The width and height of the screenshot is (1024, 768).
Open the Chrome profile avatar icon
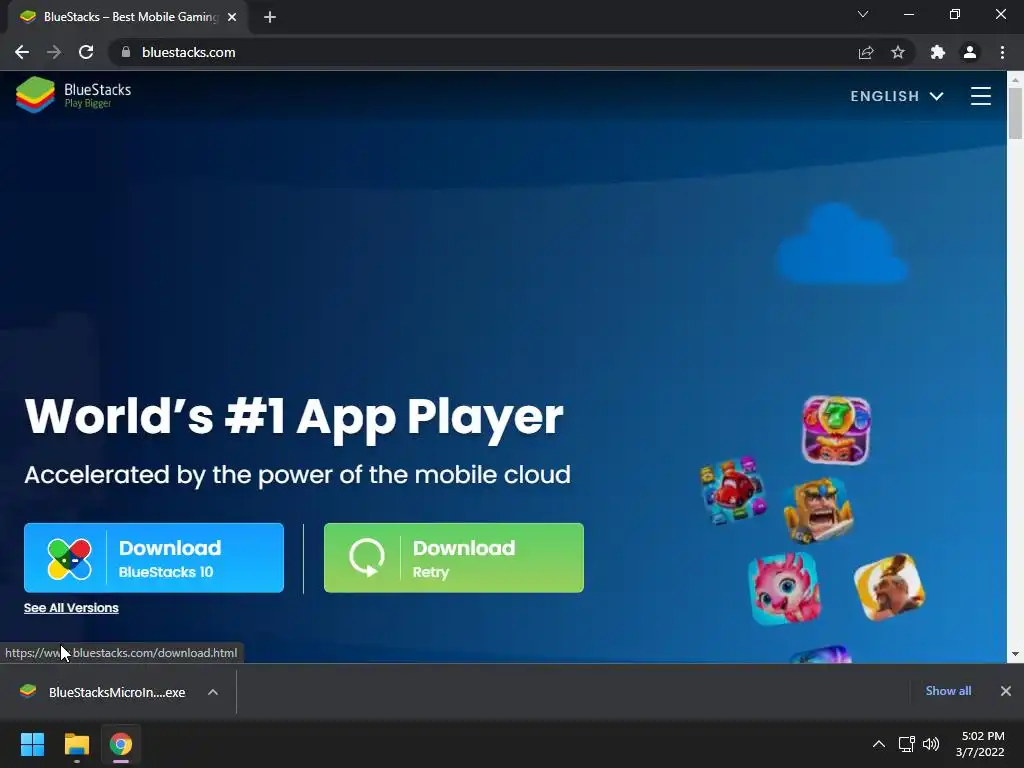[x=970, y=52]
